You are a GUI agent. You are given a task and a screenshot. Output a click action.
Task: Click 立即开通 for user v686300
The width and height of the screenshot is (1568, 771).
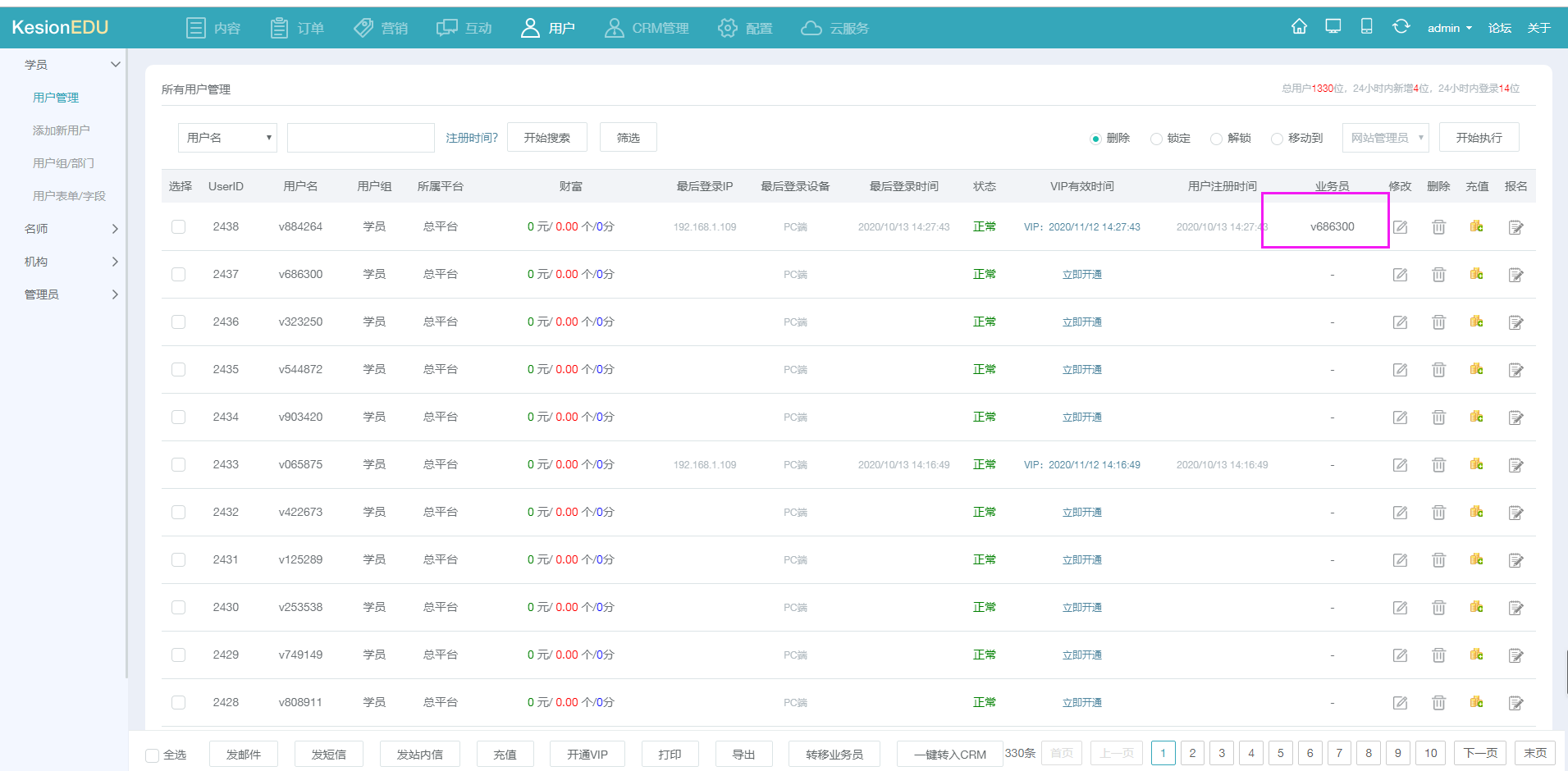tap(1081, 275)
